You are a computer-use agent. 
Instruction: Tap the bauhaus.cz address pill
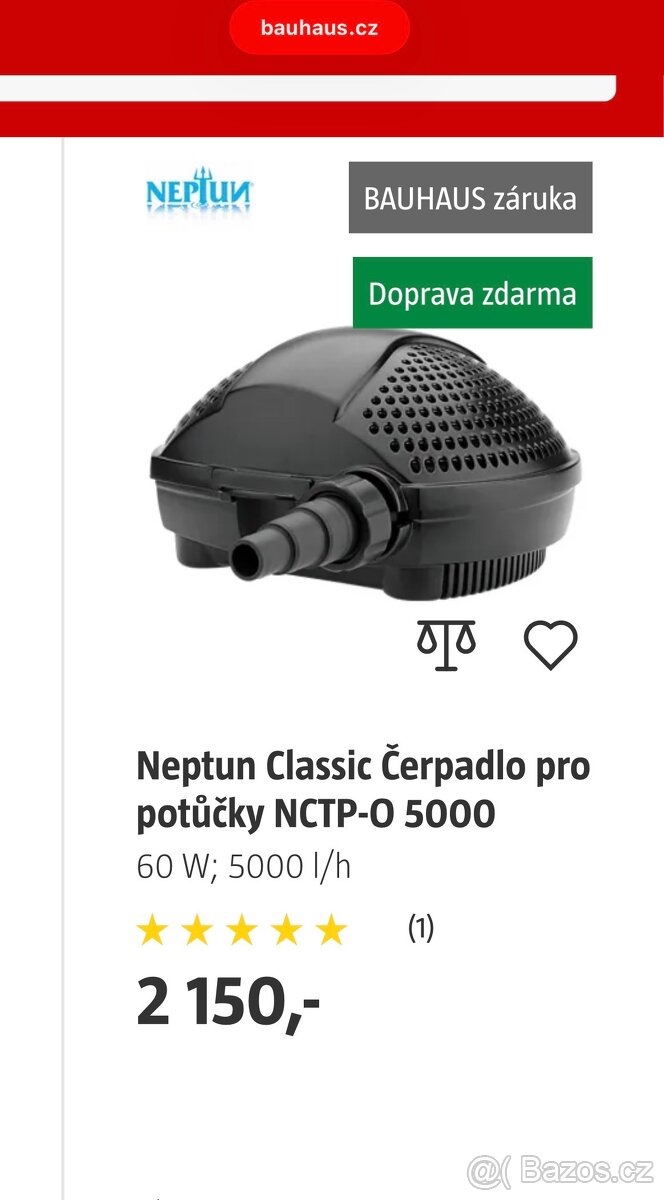click(x=320, y=28)
